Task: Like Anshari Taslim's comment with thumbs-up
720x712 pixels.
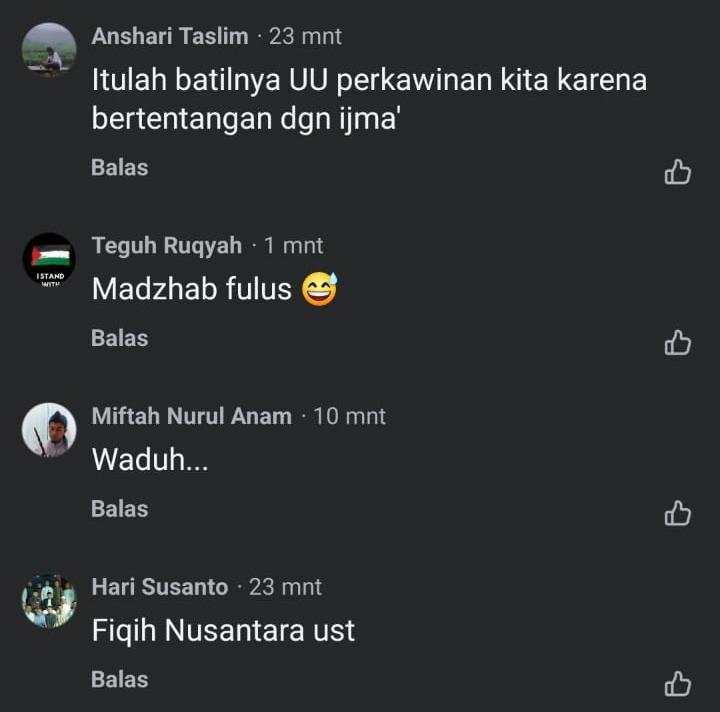Action: 677,172
